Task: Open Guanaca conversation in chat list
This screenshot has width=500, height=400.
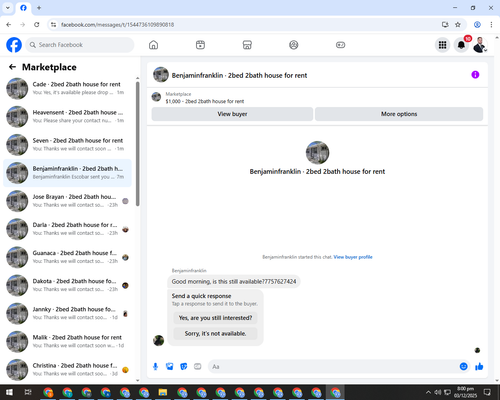Action: coord(67,257)
